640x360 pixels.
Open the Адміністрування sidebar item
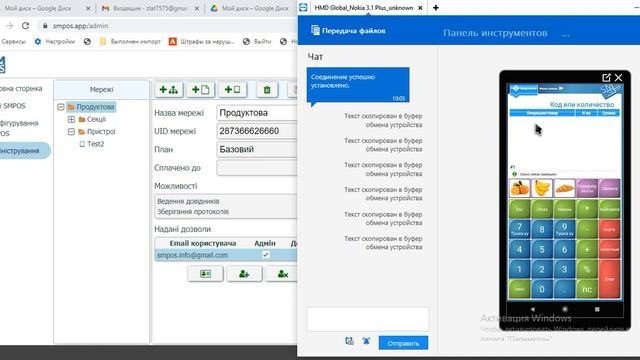(24, 151)
